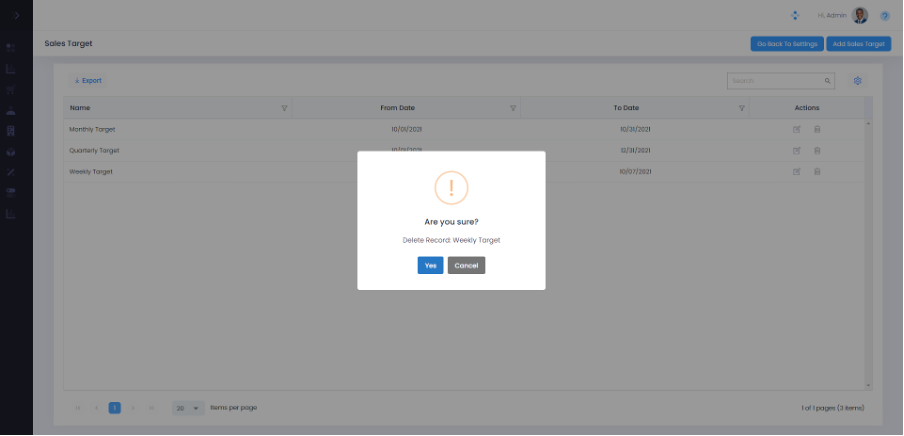Open the help question mark icon
The image size is (904, 436).
tap(884, 16)
